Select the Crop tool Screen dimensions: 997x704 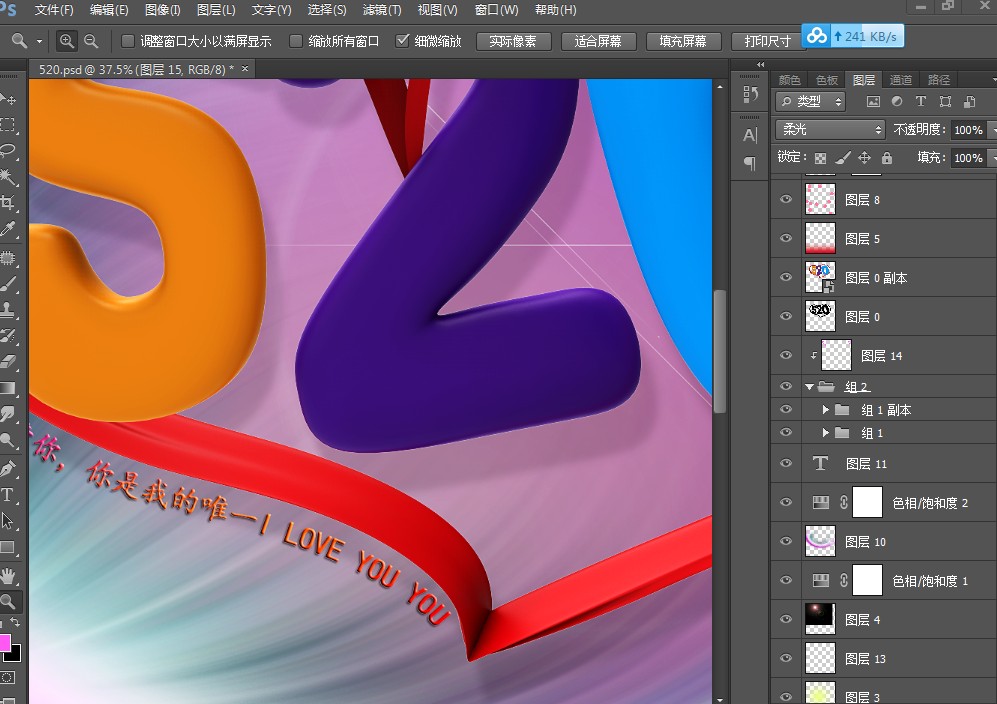click(x=8, y=203)
